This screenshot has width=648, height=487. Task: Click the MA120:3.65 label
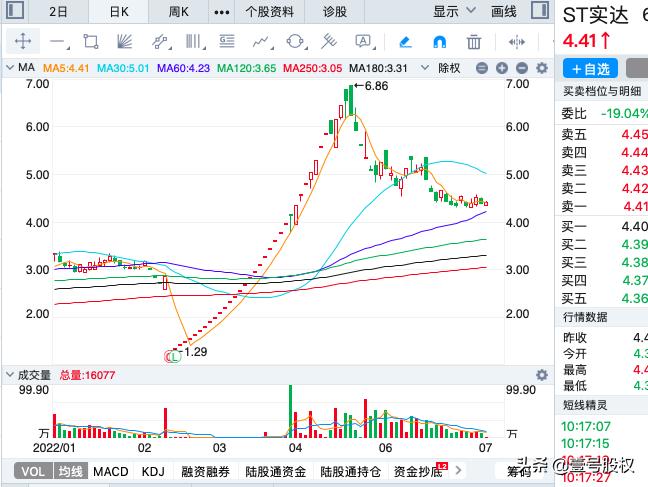[x=247, y=68]
